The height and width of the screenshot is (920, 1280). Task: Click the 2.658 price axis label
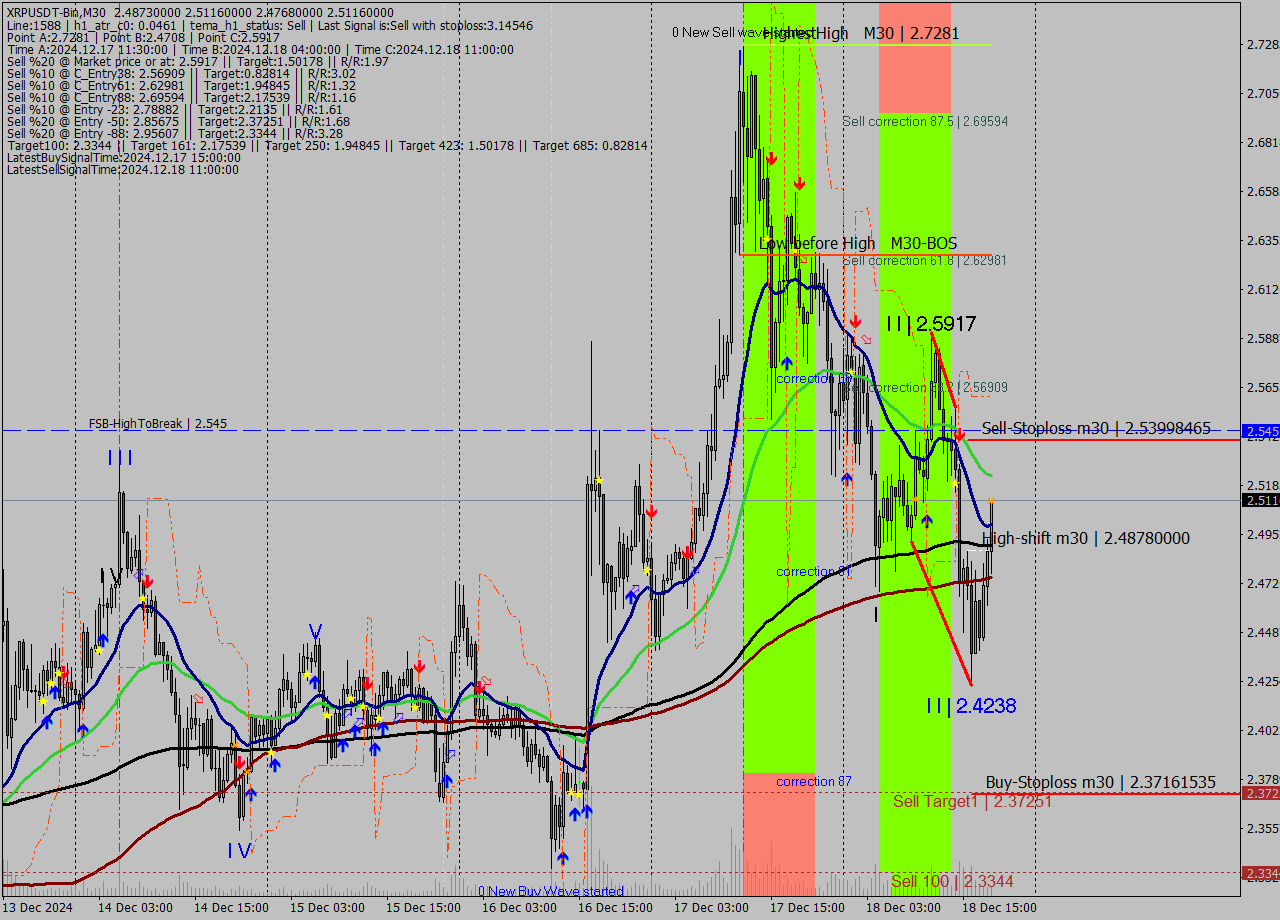point(1262,191)
